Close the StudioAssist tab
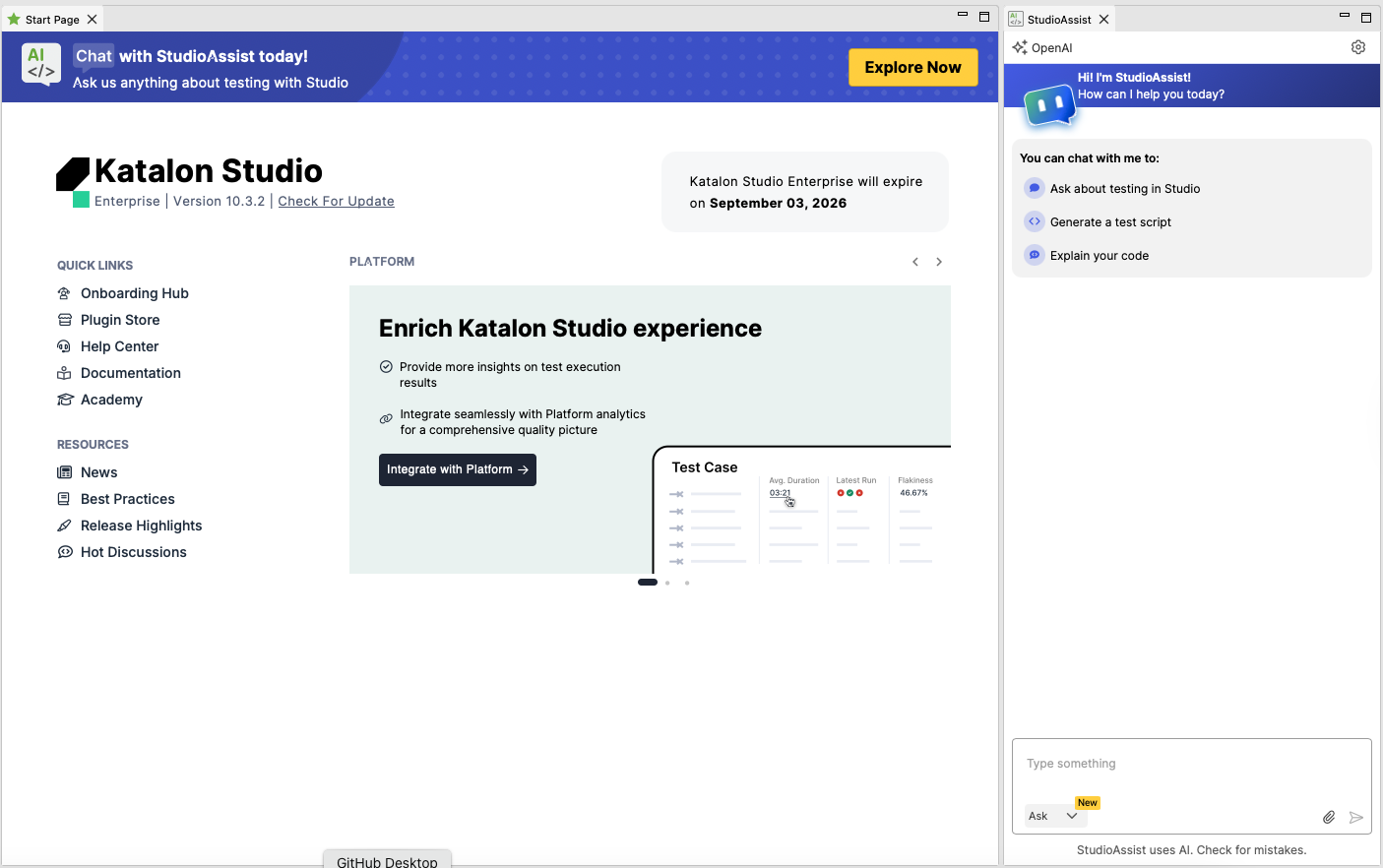This screenshot has height=868, width=1383. point(1104,20)
